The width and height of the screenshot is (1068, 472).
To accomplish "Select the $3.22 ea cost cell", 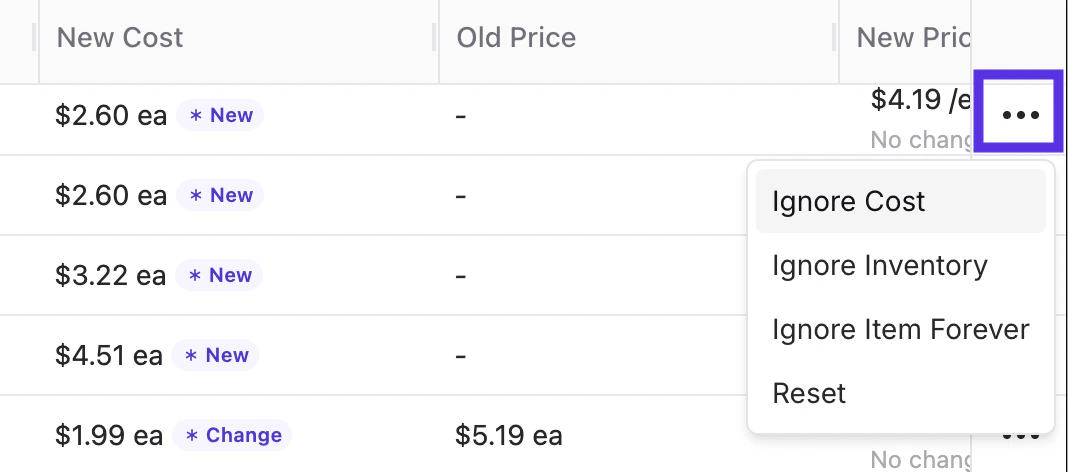I will pos(110,275).
